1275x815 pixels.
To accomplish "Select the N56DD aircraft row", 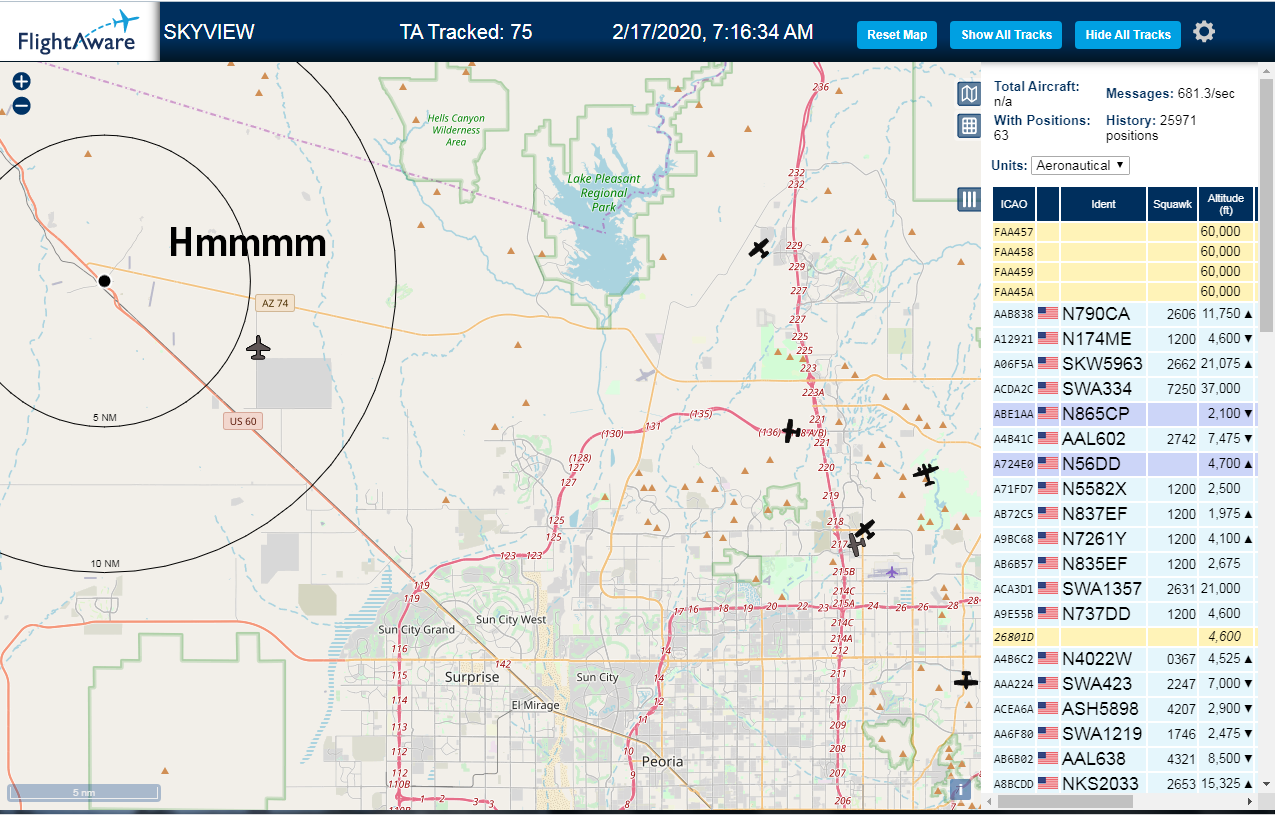I will [1123, 463].
